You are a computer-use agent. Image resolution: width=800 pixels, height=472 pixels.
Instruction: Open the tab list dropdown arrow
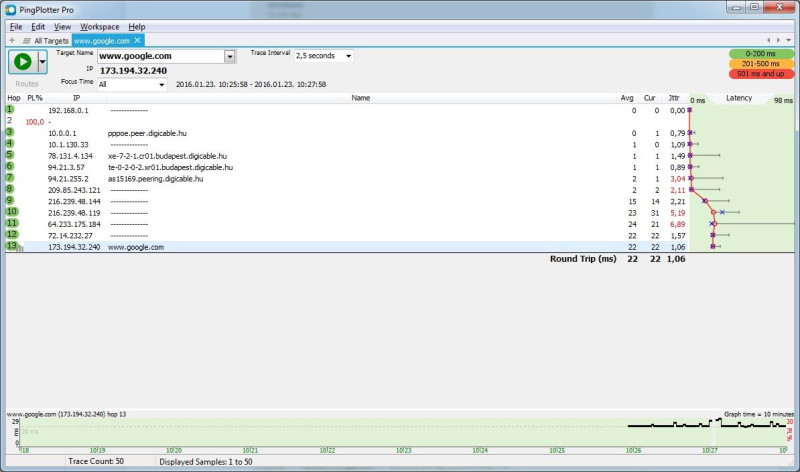point(789,40)
